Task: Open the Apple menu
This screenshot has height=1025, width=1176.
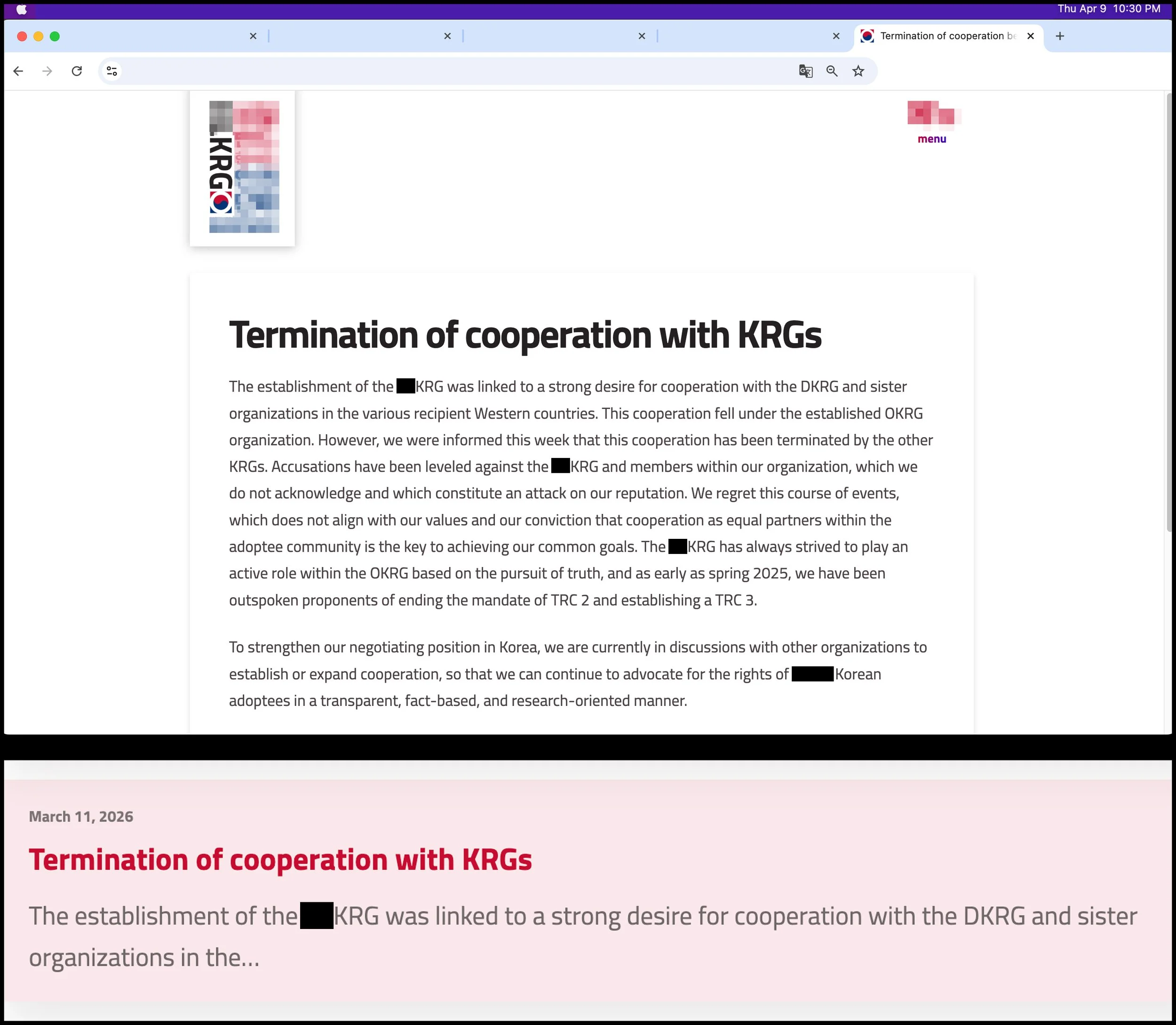Action: (21, 9)
